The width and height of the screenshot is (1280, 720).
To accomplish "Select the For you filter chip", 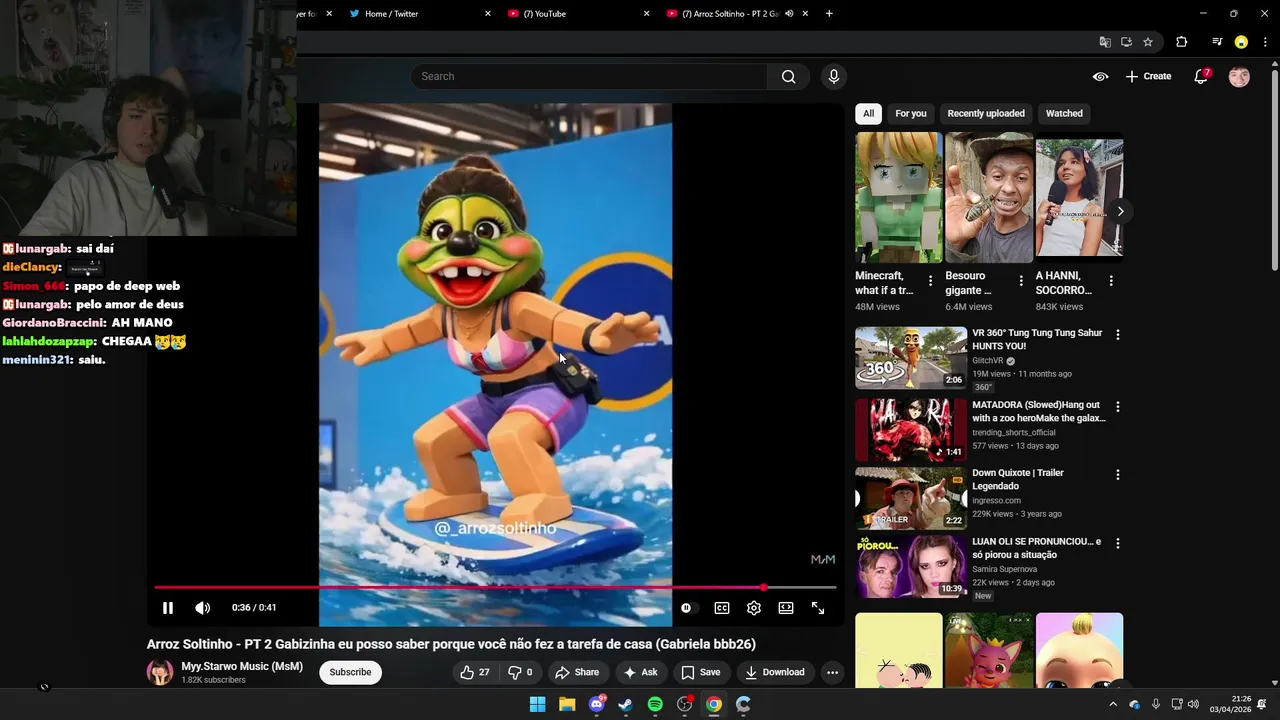I will click(910, 113).
